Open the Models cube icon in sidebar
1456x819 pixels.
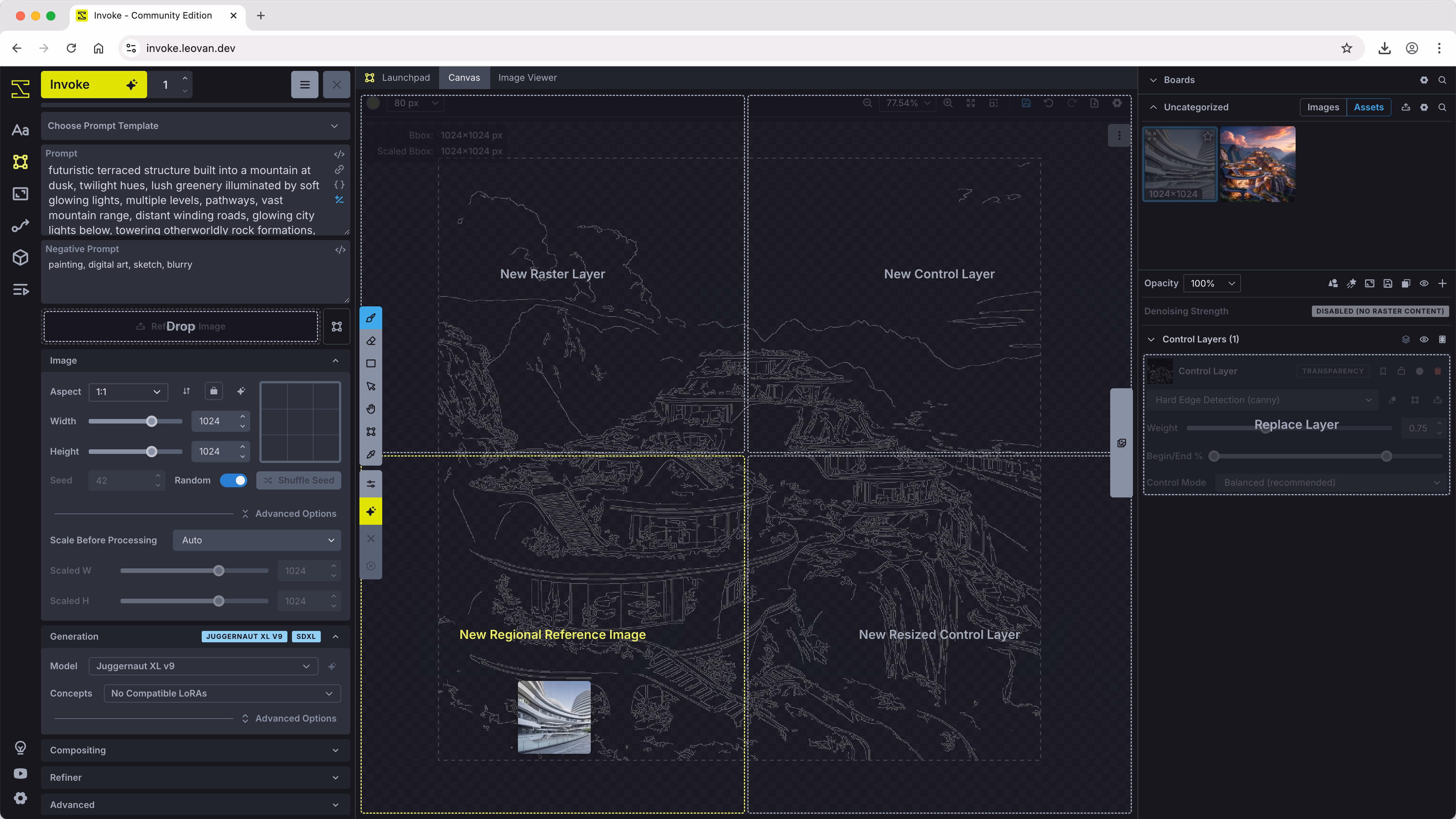(x=20, y=258)
